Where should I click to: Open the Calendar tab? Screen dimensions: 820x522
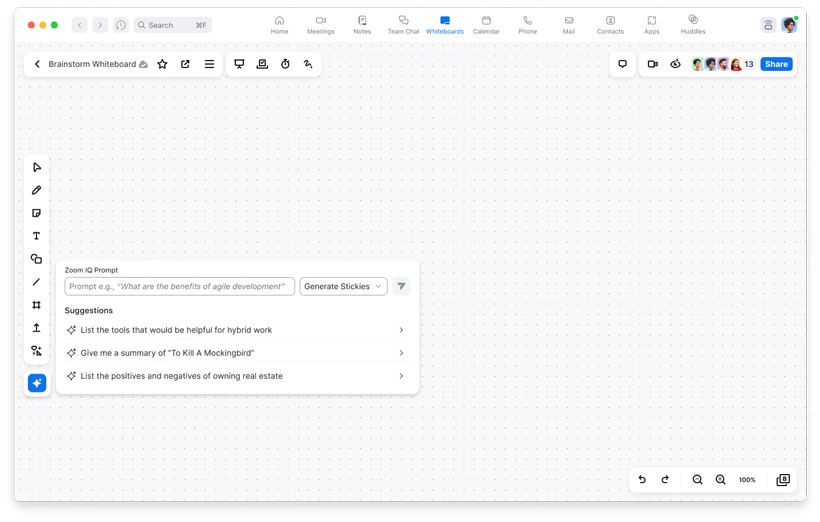(486, 25)
